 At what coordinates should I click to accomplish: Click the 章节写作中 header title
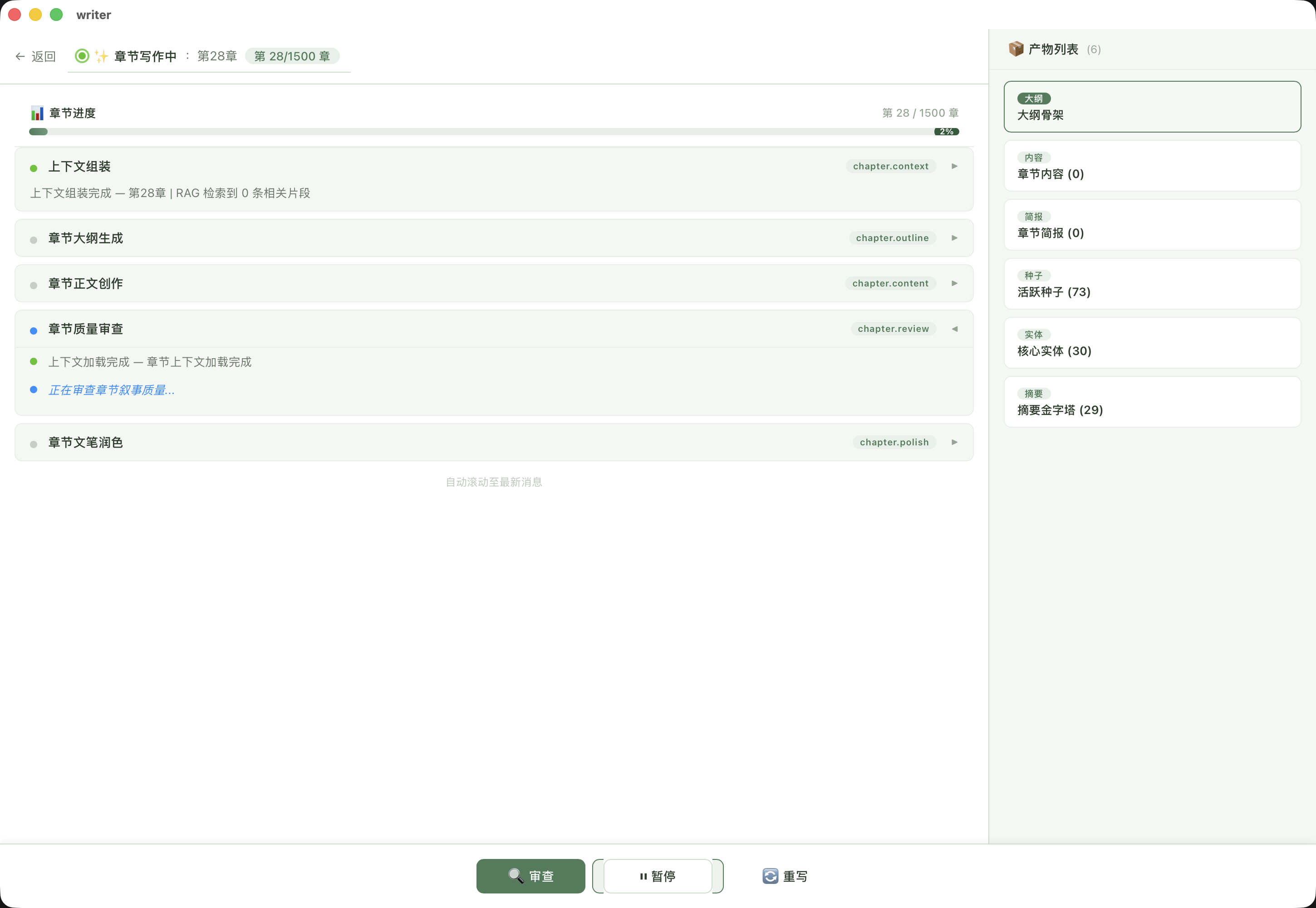(145, 56)
